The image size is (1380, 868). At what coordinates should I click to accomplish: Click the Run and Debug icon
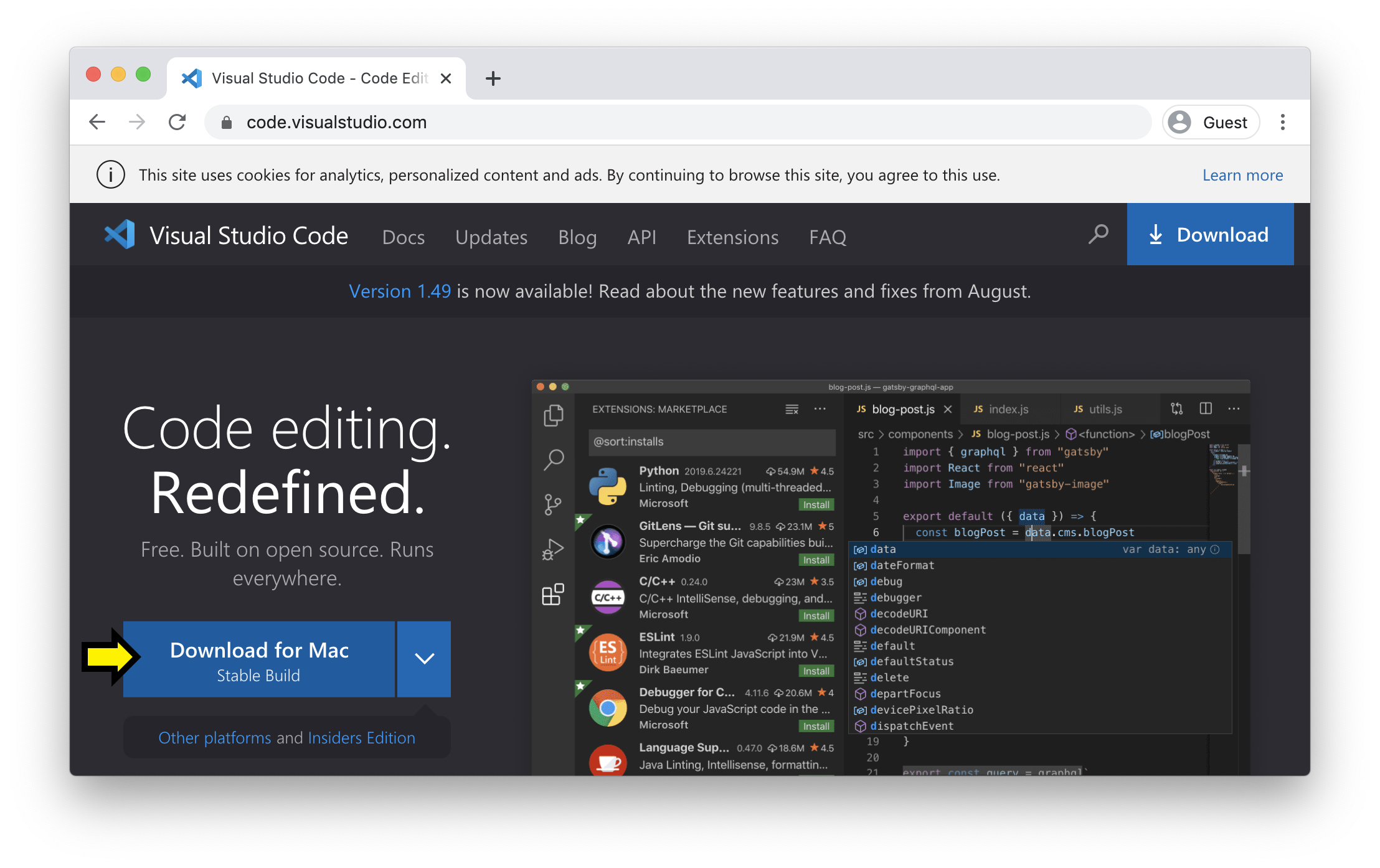coord(553,549)
